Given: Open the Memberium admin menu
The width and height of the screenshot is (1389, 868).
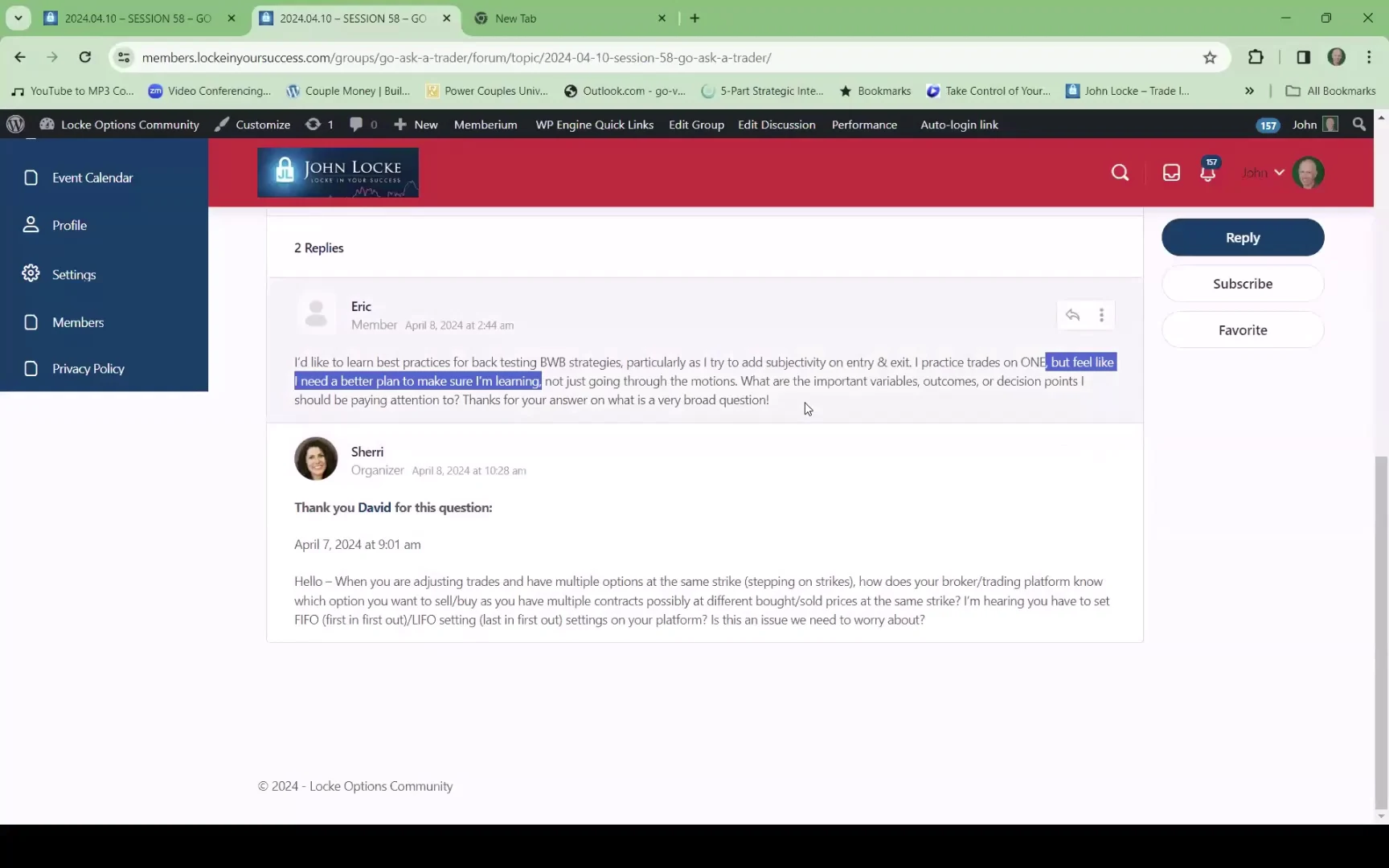Looking at the screenshot, I should pos(486,125).
